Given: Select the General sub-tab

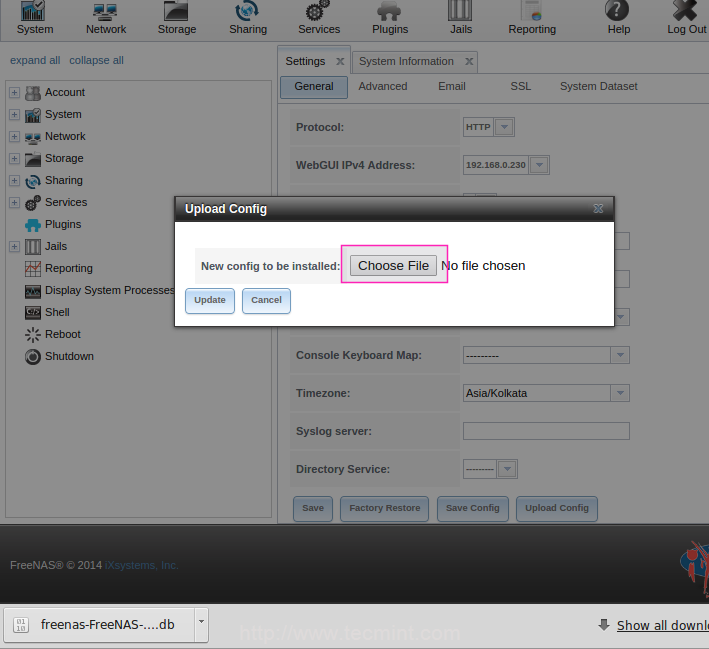Looking at the screenshot, I should click(314, 87).
